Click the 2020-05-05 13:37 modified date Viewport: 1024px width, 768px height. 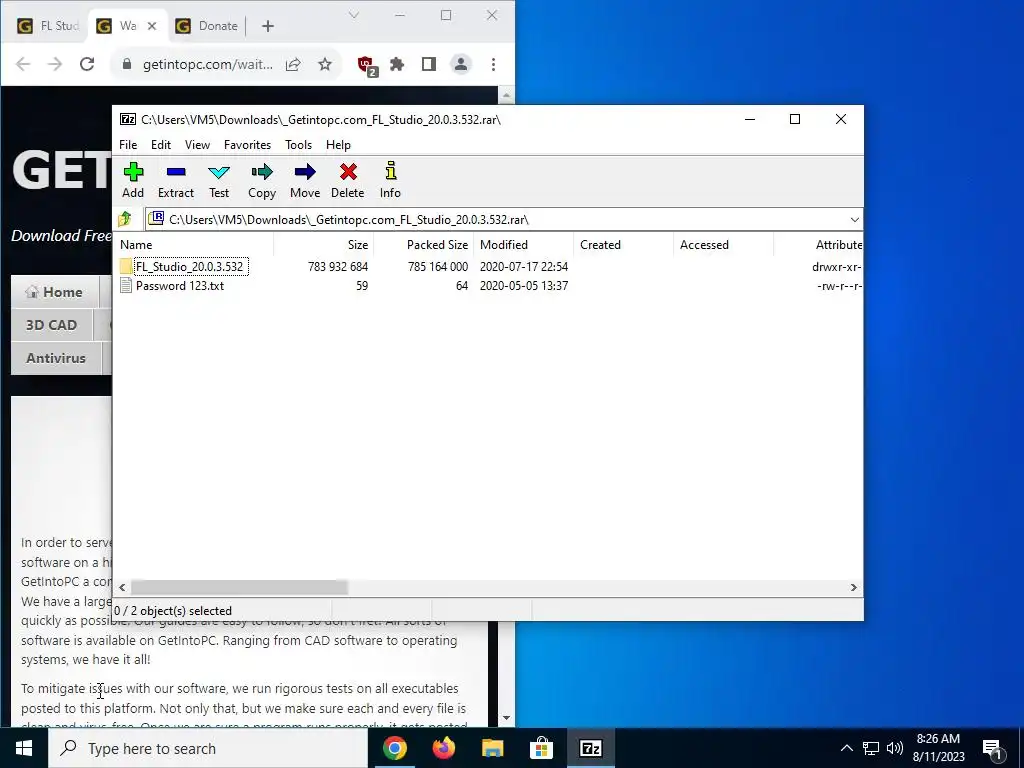pos(524,285)
